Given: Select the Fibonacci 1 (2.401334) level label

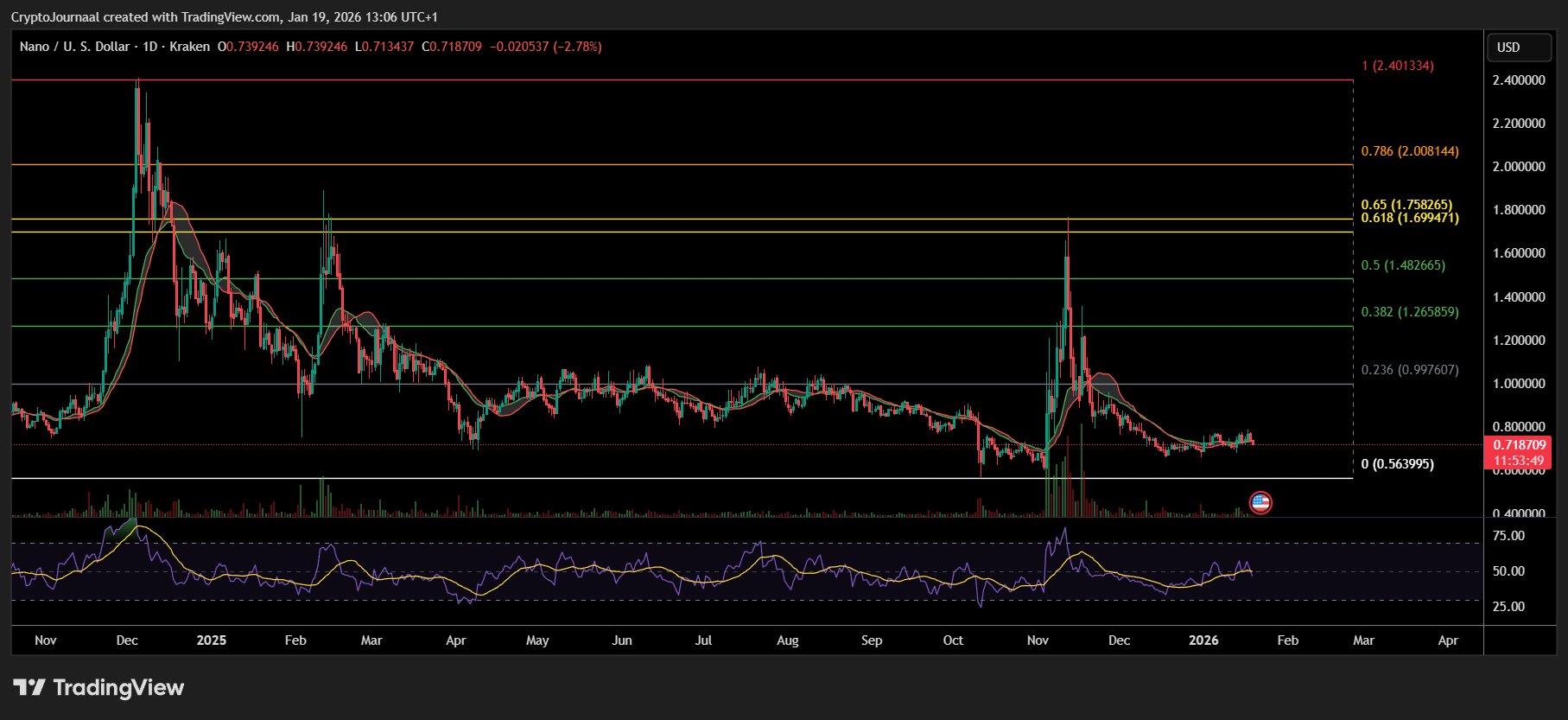Looking at the screenshot, I should [x=1397, y=66].
